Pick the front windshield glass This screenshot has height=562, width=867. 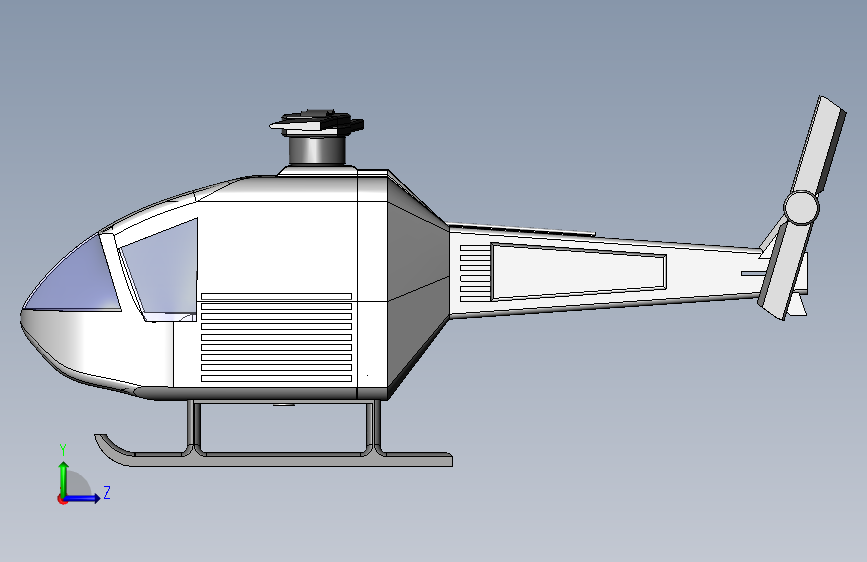point(72,273)
